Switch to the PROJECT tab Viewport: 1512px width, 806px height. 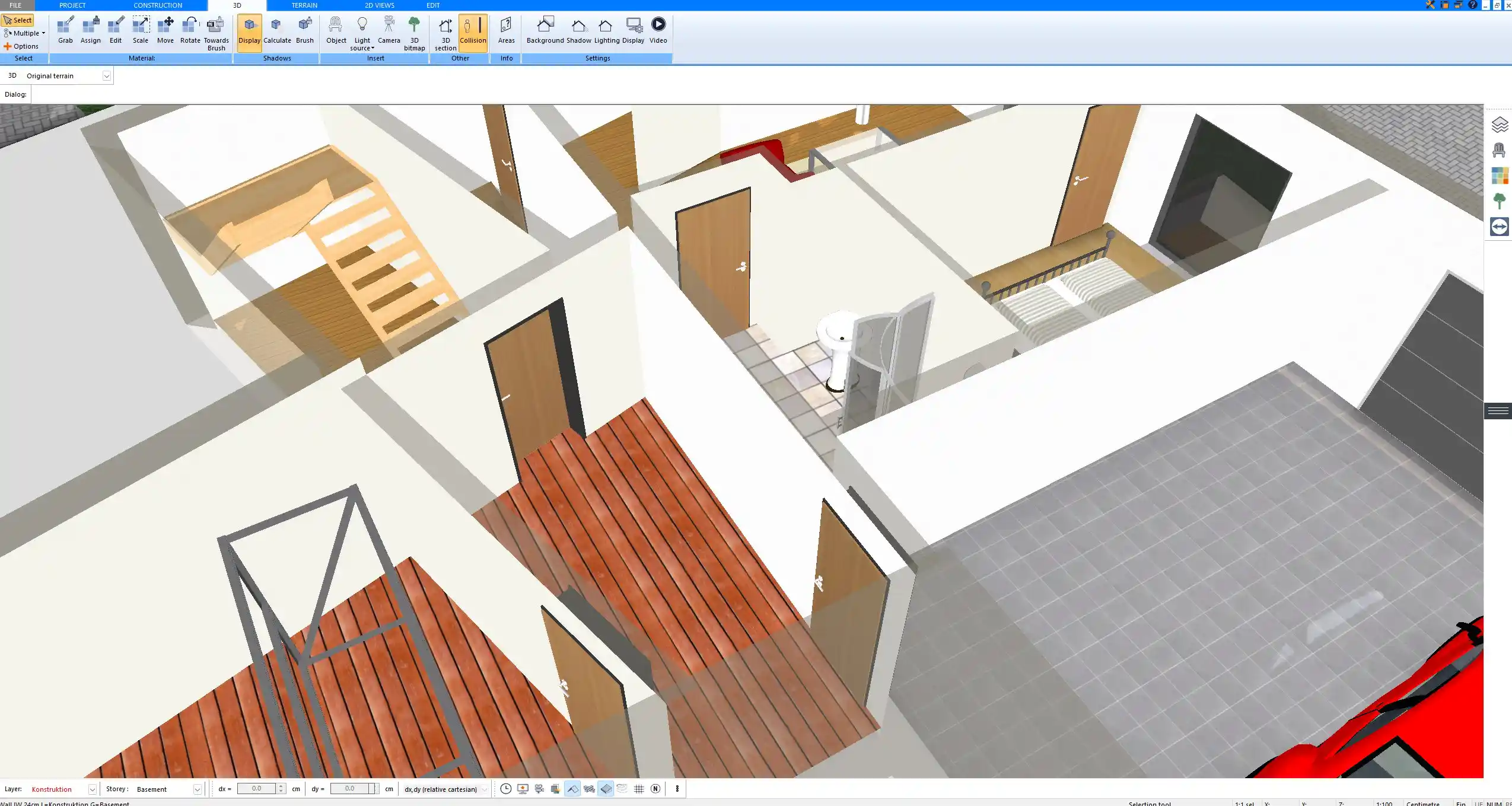pos(72,5)
